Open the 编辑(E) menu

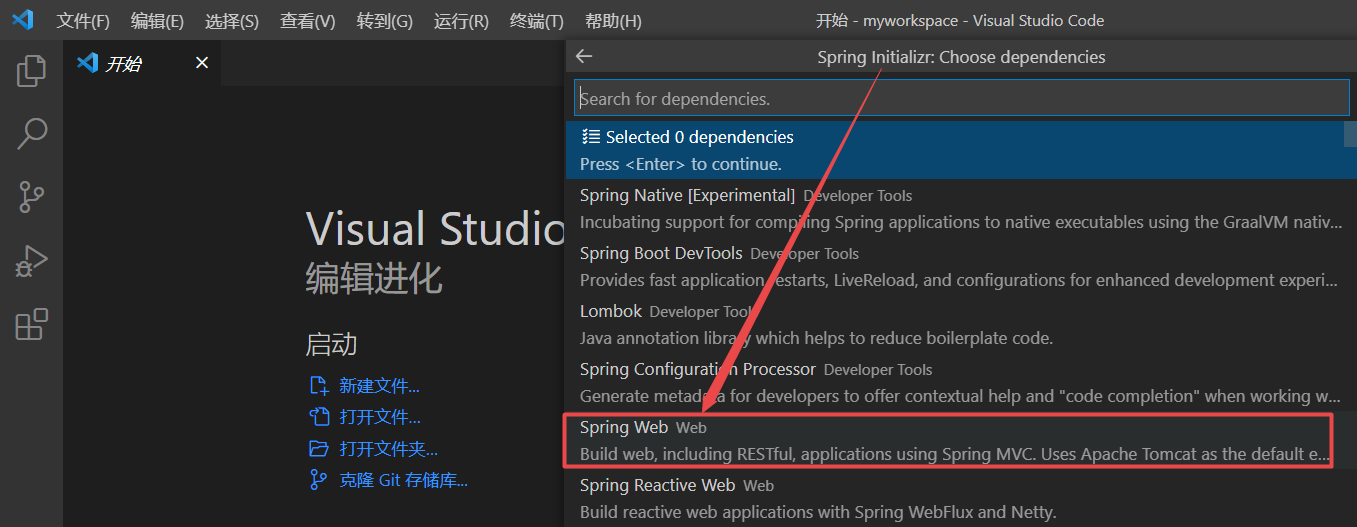click(157, 20)
